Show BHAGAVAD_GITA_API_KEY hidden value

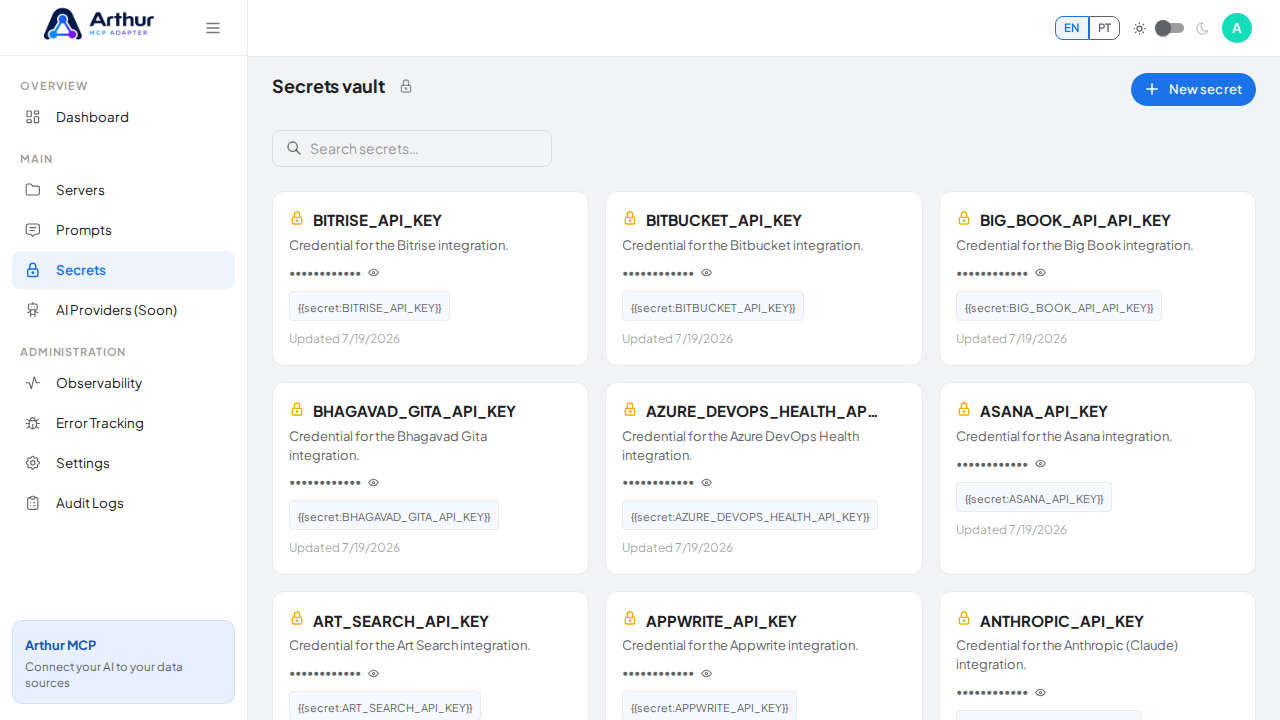coord(374,483)
